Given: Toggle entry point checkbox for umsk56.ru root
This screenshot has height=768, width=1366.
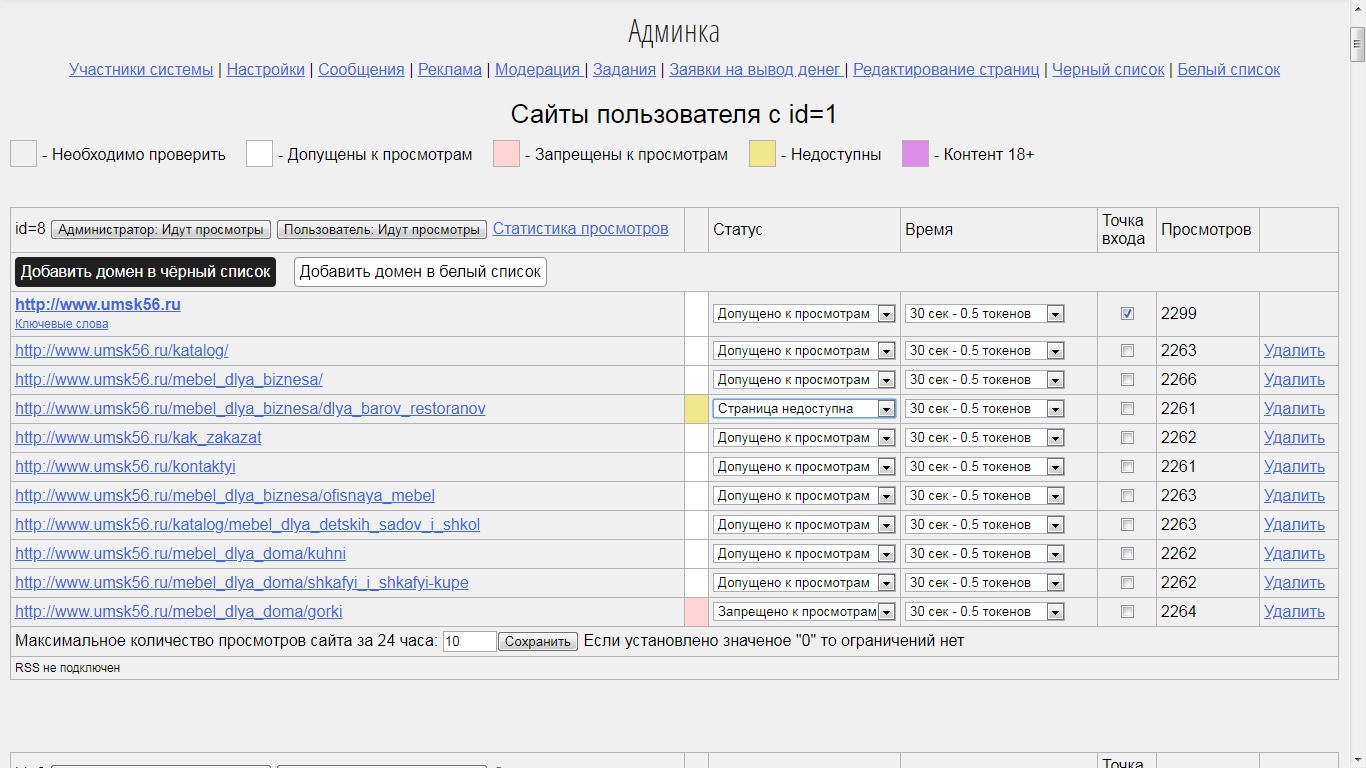Looking at the screenshot, I should (1128, 313).
